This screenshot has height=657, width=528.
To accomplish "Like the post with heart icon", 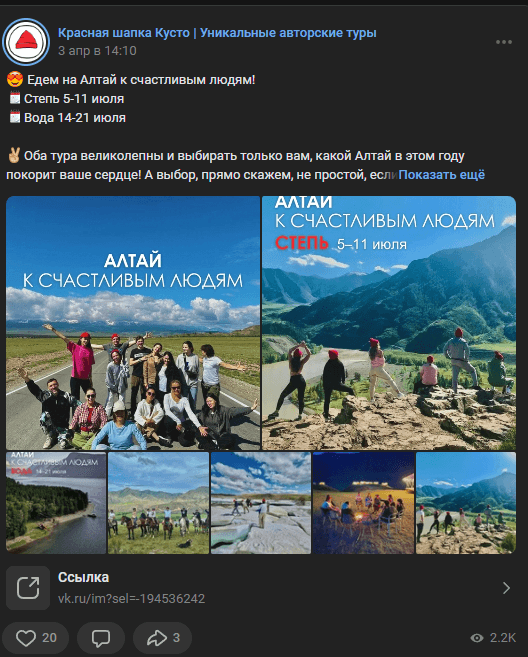I will 36,638.
